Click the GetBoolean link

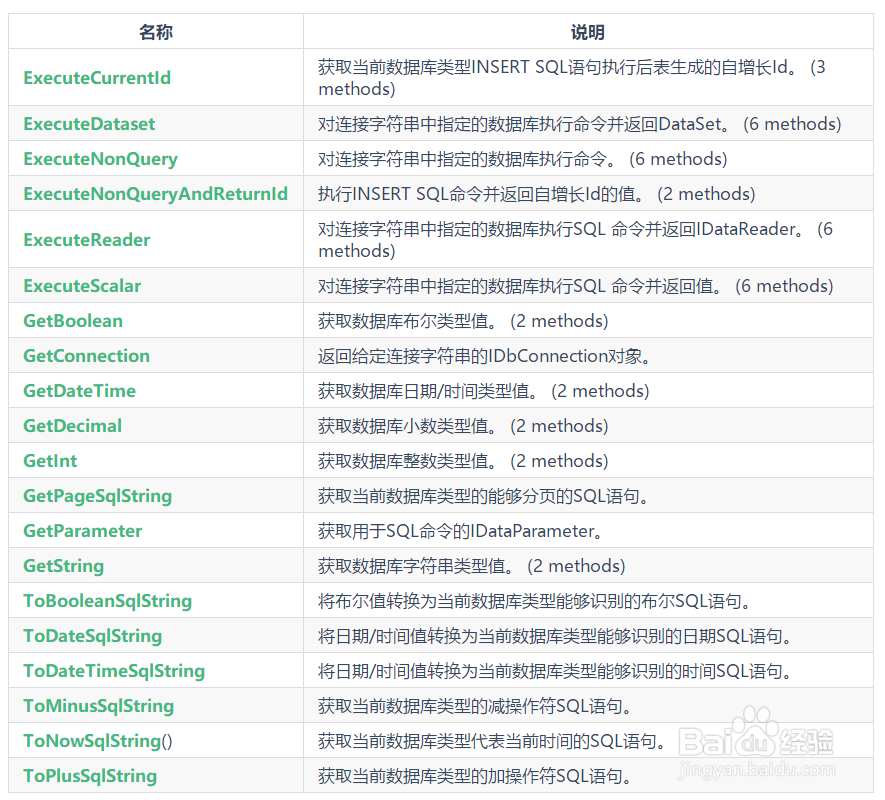point(73,321)
